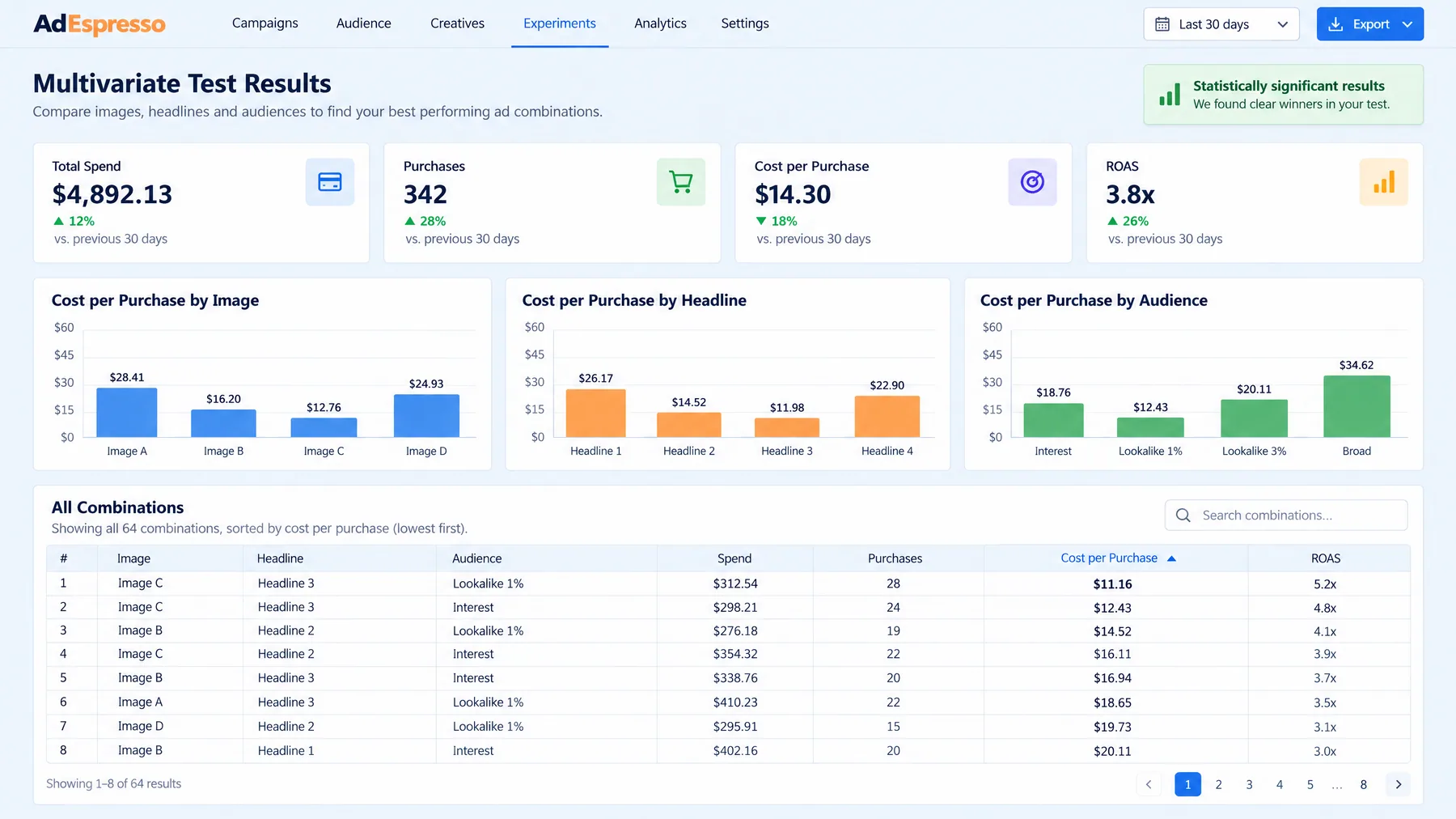Click the shopping cart icon on Purchases card
This screenshot has height=819, width=1456.
pyautogui.click(x=681, y=182)
